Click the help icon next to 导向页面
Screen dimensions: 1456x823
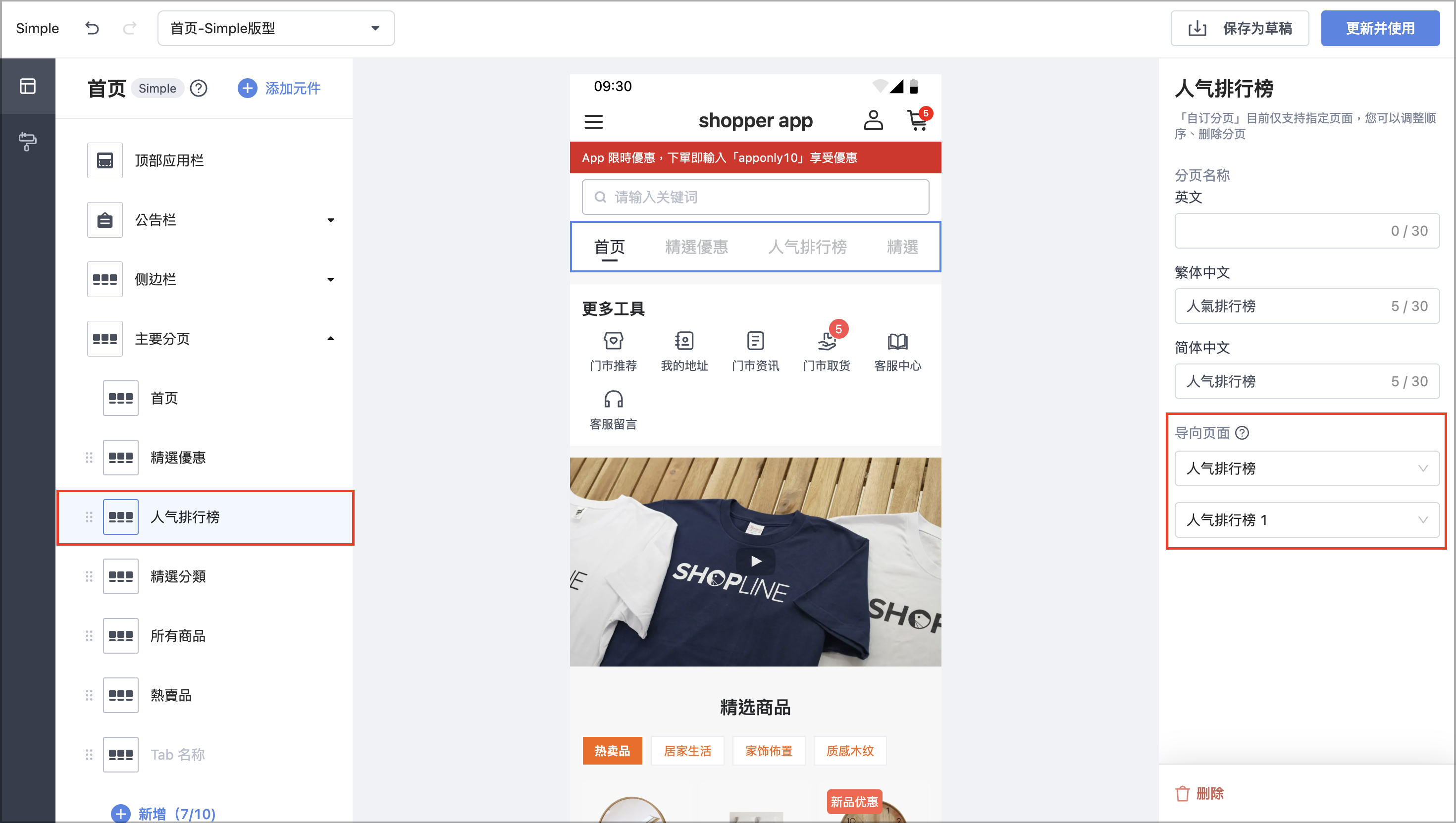coord(1242,433)
